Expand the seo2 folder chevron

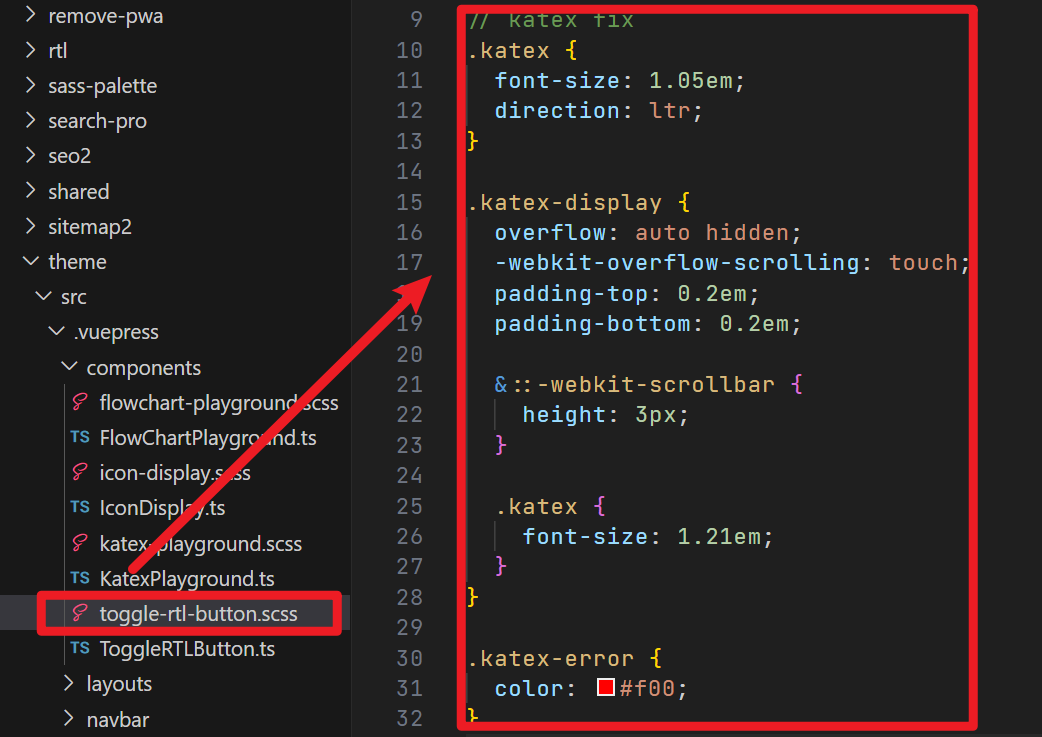pyautogui.click(x=30, y=156)
